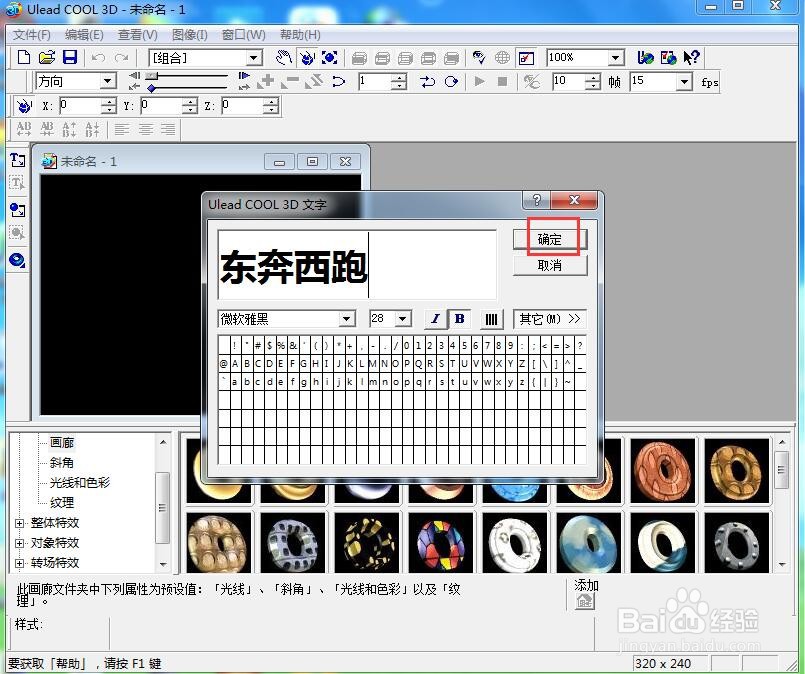Select 光线和色彩 in the tree
The image size is (805, 674).
pyautogui.click(x=80, y=483)
